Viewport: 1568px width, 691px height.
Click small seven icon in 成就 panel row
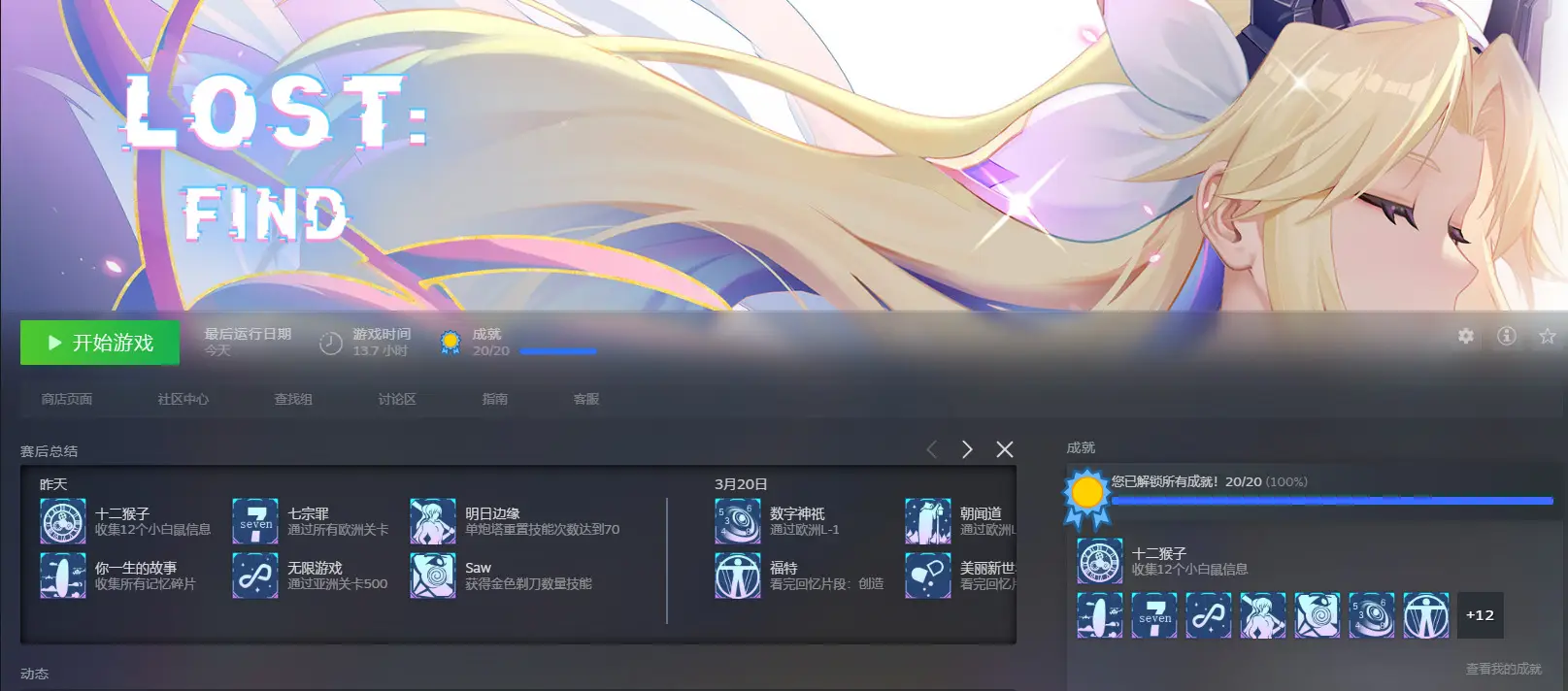click(x=1154, y=615)
